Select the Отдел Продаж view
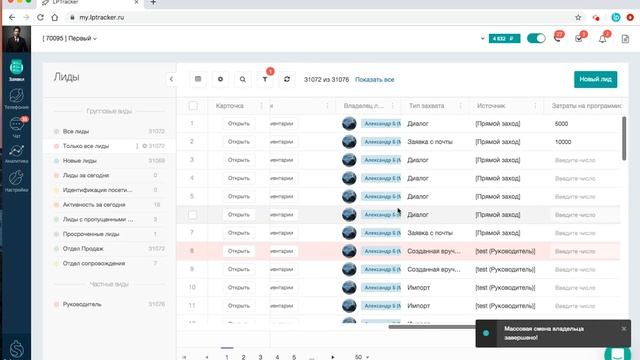Image resolution: width=640 pixels, height=360 pixels. click(x=109, y=249)
